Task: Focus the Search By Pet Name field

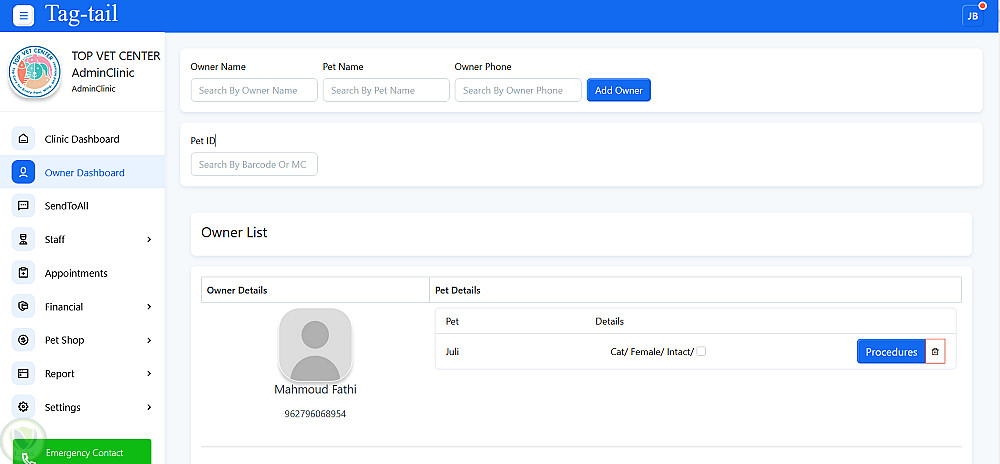Action: tap(386, 90)
